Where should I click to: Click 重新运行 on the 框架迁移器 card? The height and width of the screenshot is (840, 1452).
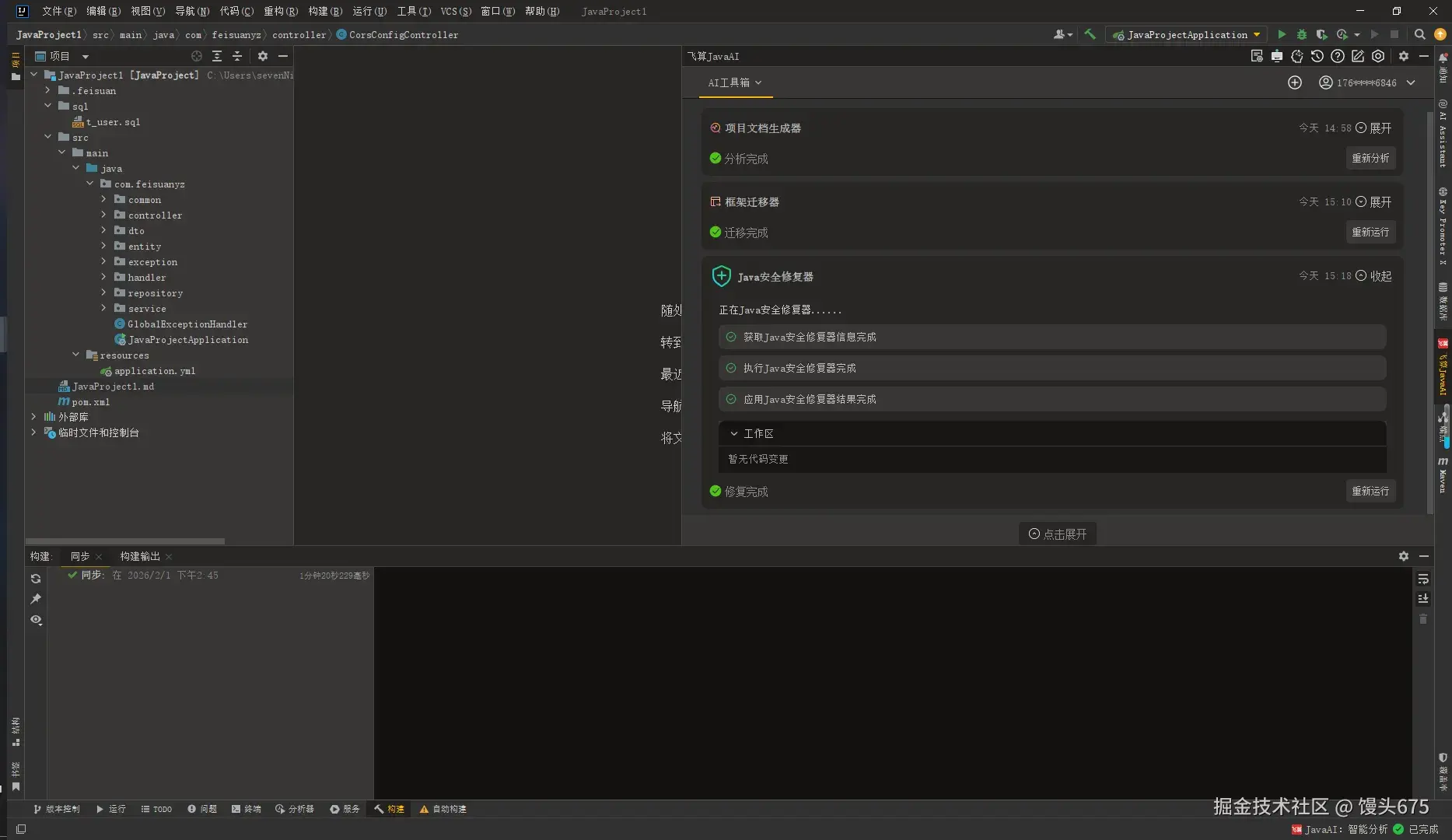coord(1370,232)
